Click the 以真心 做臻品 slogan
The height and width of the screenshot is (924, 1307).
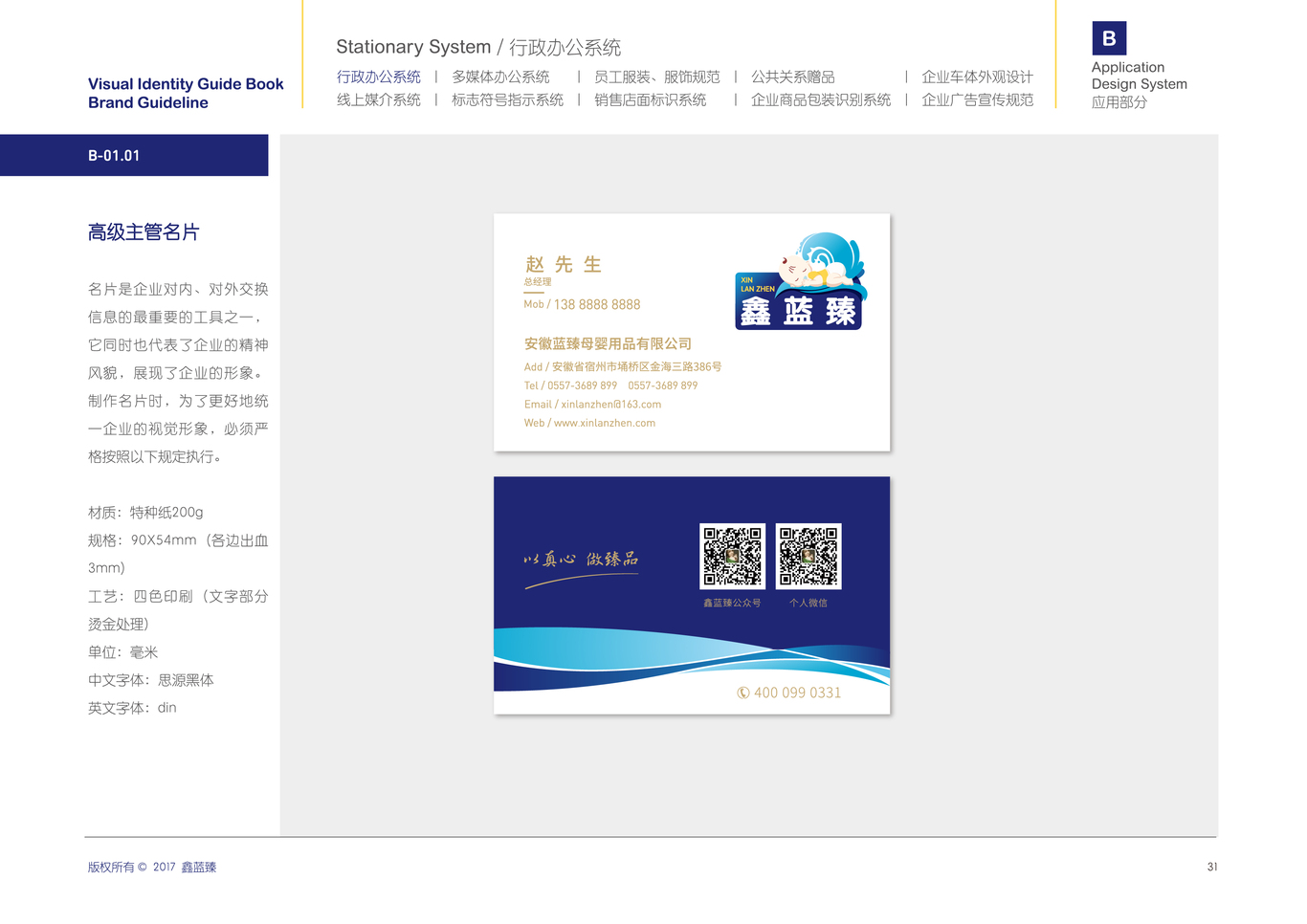tap(581, 559)
